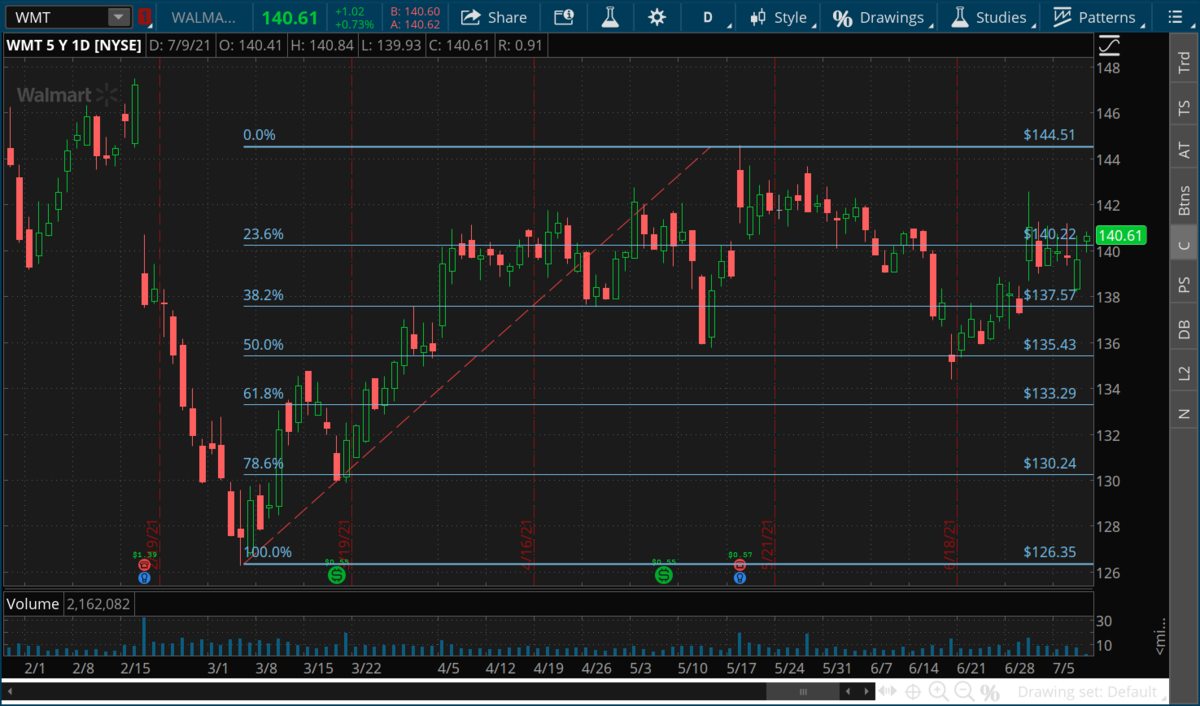The width and height of the screenshot is (1200, 706).
Task: Click the $126.35 Fibonacci price label
Action: click(x=1050, y=552)
